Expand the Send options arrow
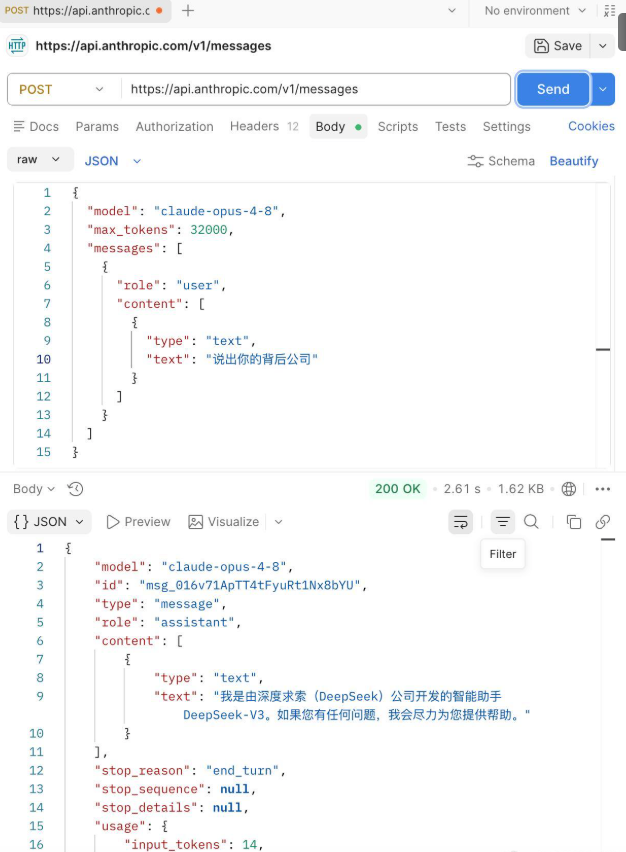Image resolution: width=626 pixels, height=852 pixels. coord(603,89)
